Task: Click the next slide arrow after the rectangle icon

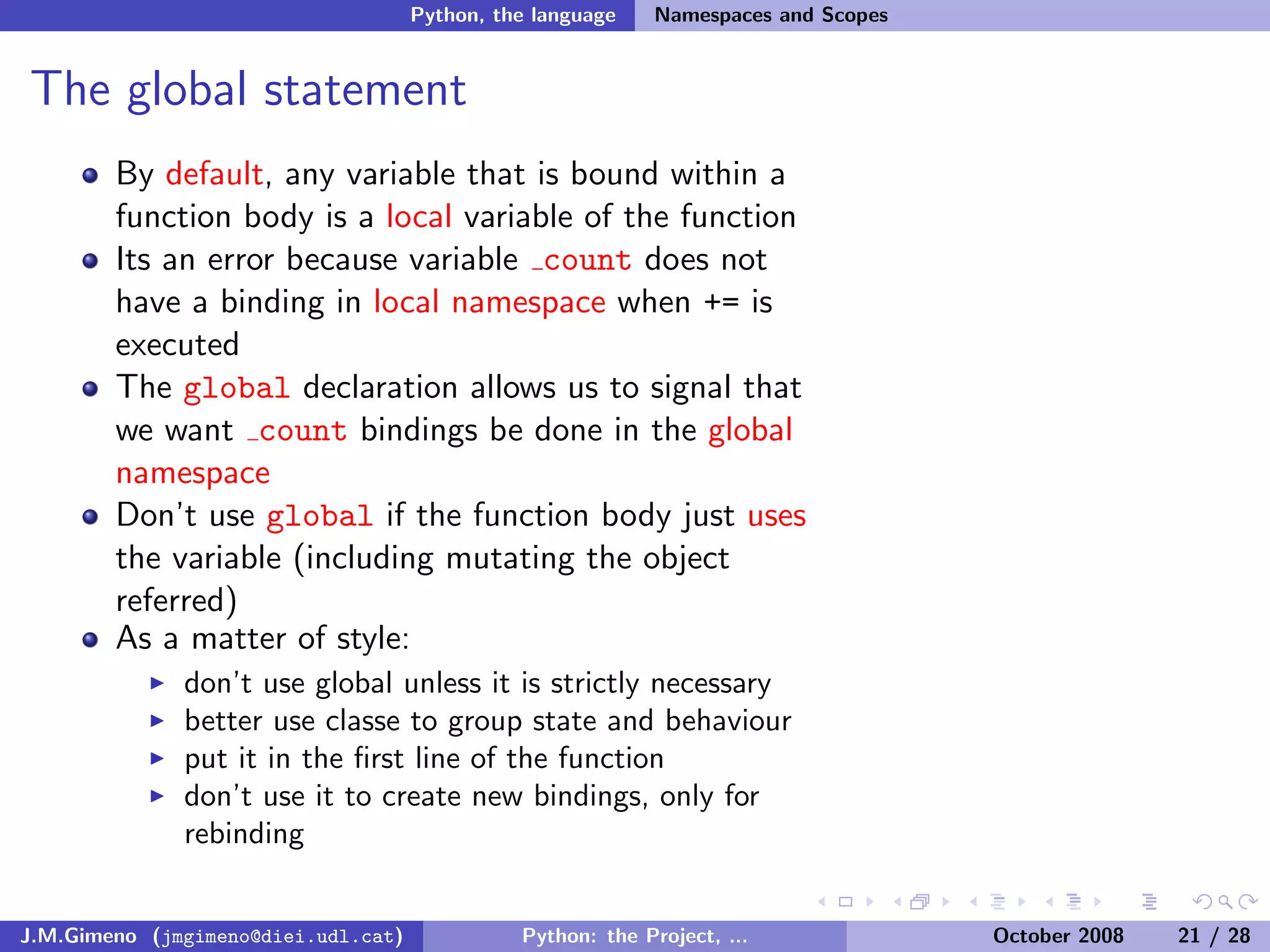Action: (869, 902)
